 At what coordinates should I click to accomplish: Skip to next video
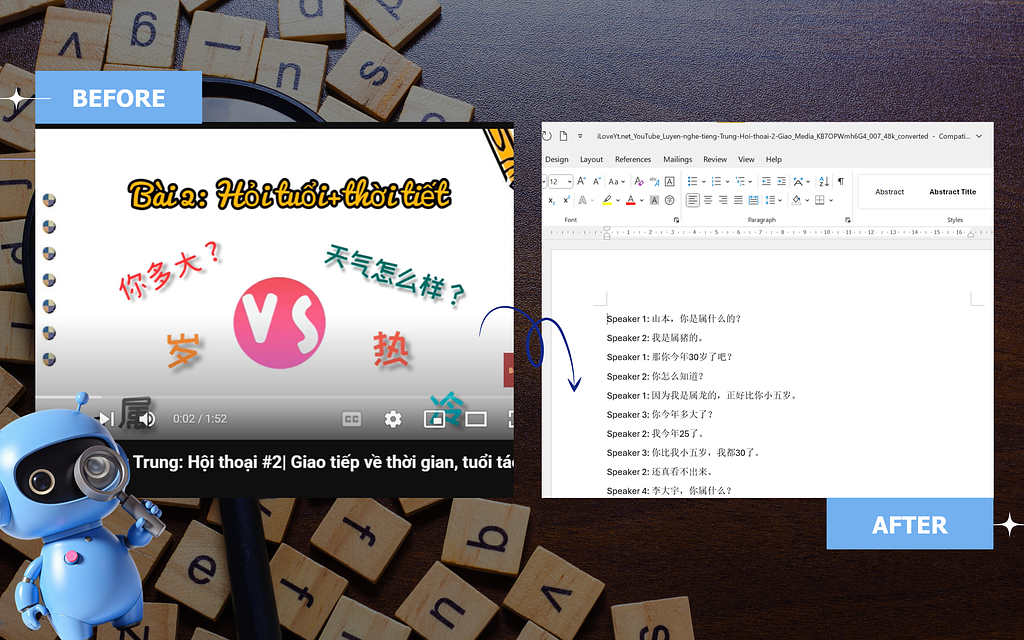tap(104, 419)
